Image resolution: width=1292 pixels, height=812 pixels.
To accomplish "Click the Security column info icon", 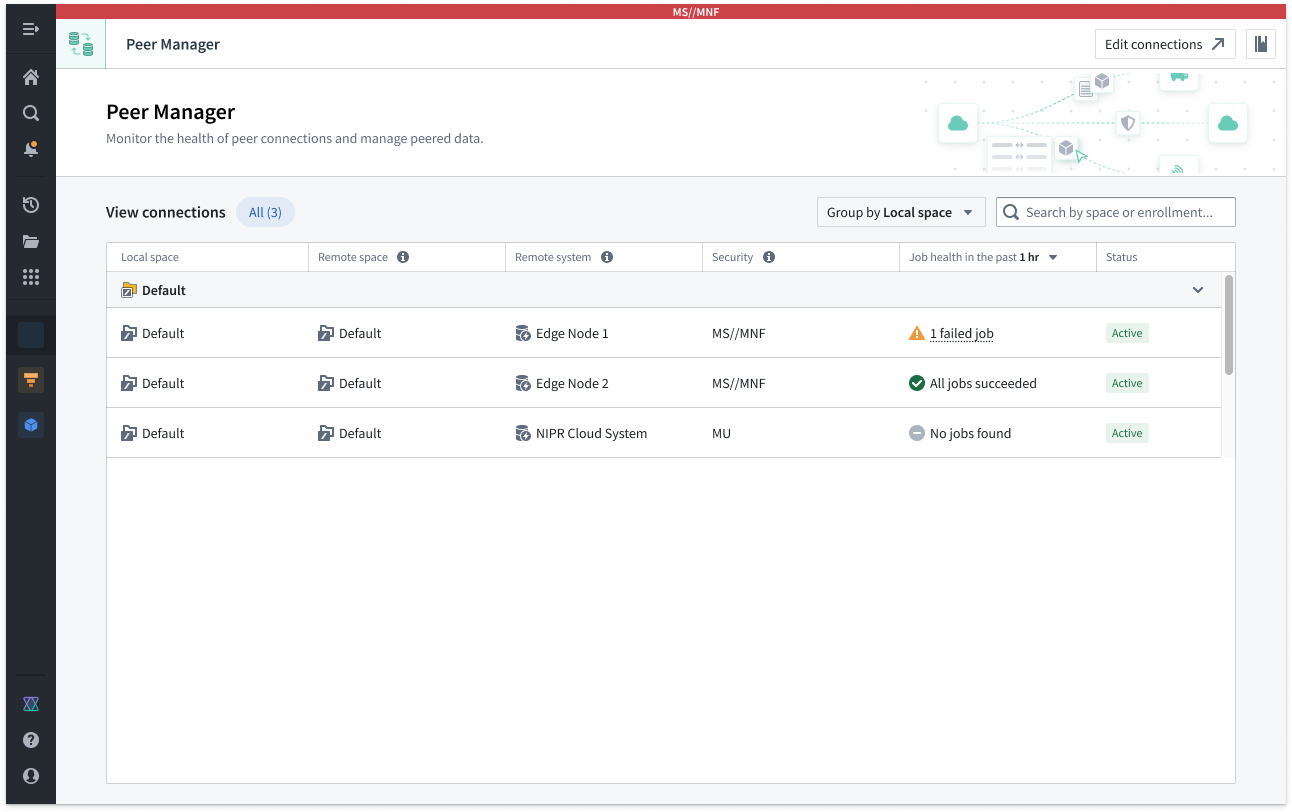I will click(769, 257).
